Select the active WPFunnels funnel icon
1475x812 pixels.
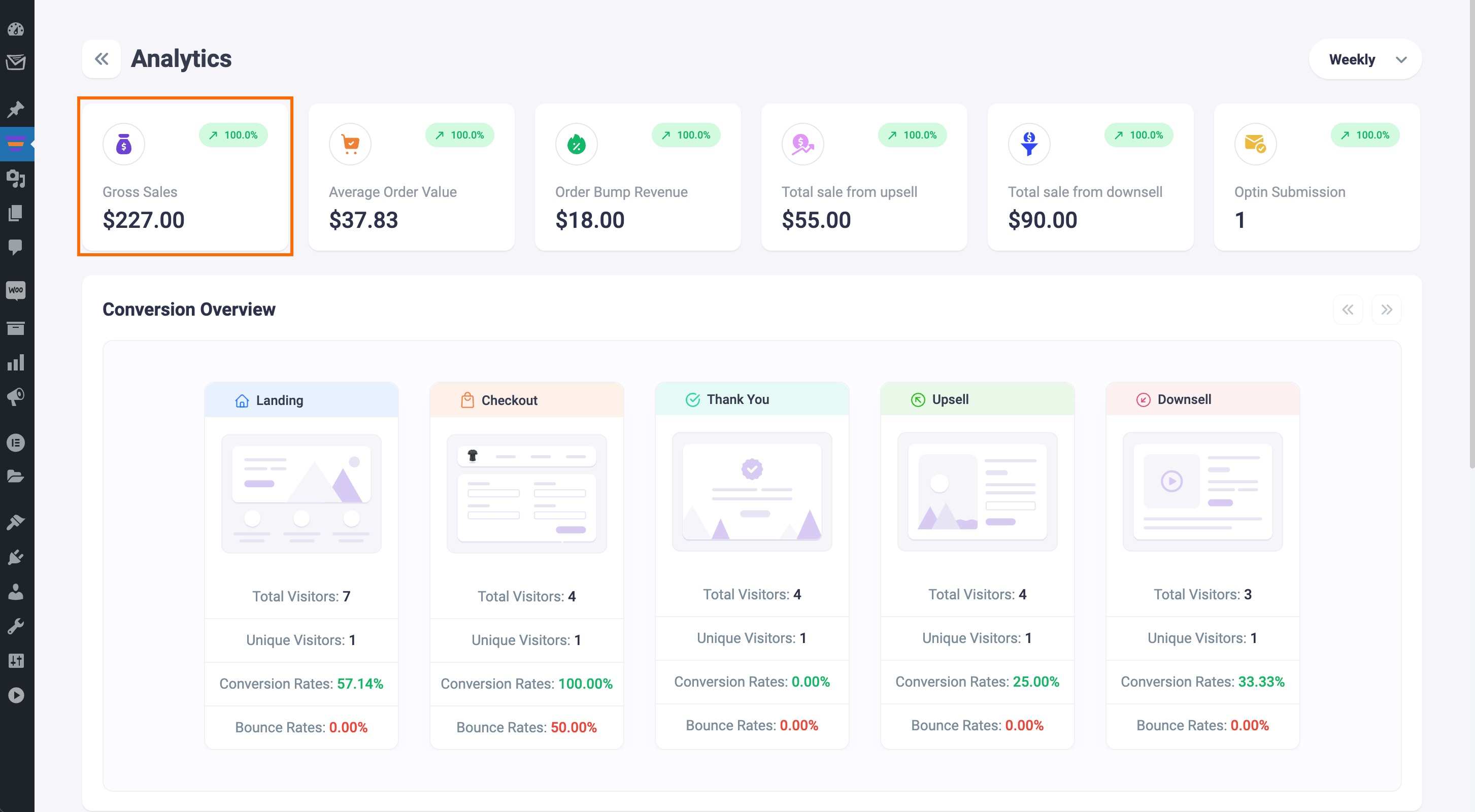coord(16,143)
